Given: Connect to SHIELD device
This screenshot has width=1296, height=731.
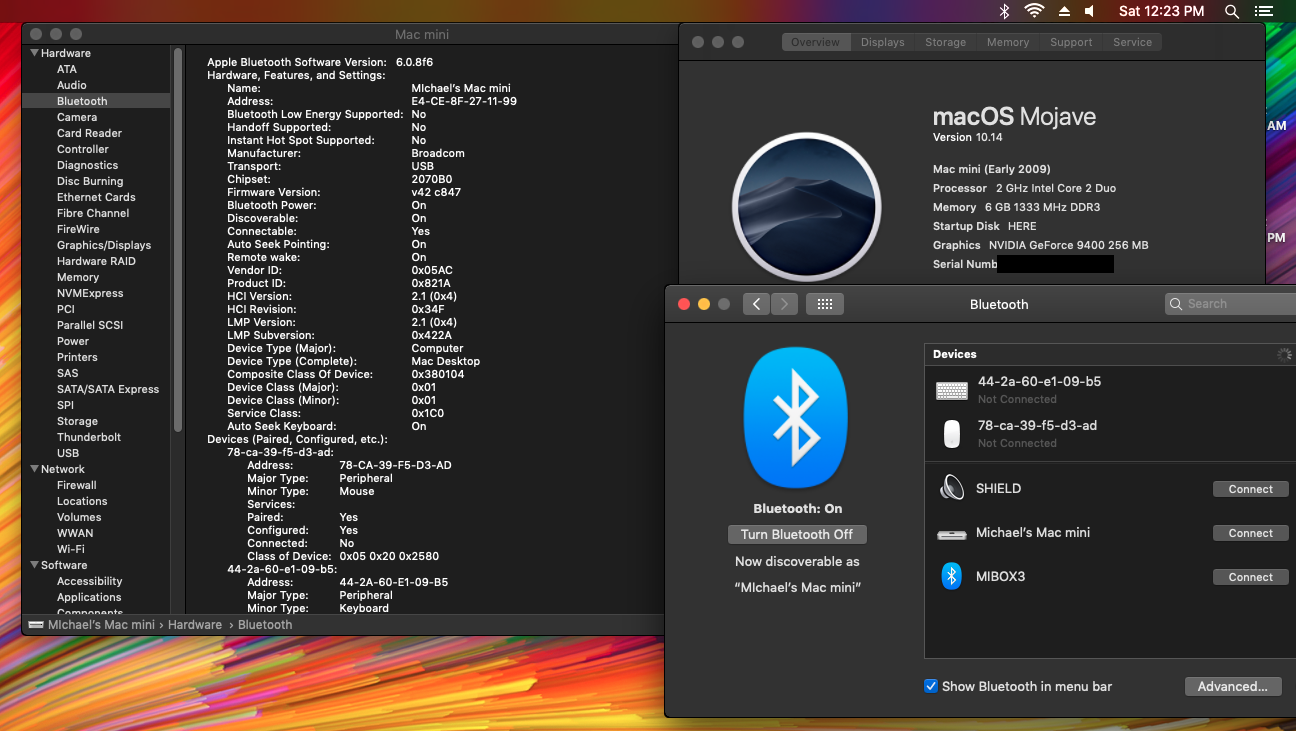Looking at the screenshot, I should 1250,489.
